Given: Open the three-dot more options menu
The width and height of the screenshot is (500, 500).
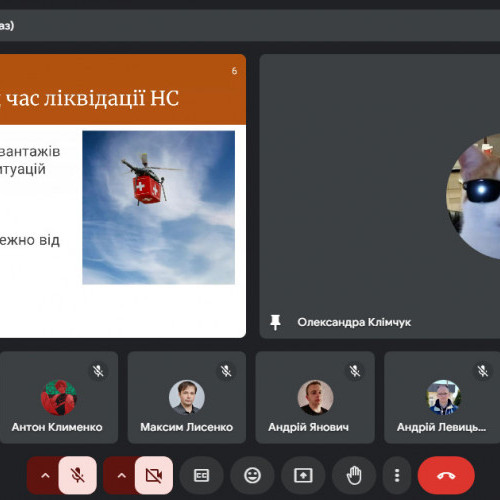Looking at the screenshot, I should pyautogui.click(x=397, y=475).
